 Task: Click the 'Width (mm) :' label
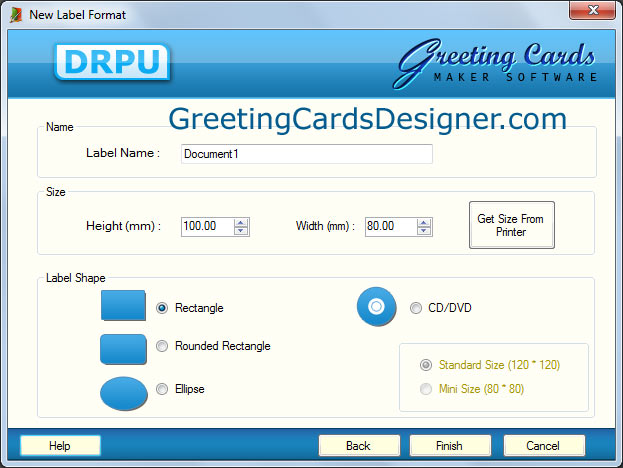tap(325, 226)
